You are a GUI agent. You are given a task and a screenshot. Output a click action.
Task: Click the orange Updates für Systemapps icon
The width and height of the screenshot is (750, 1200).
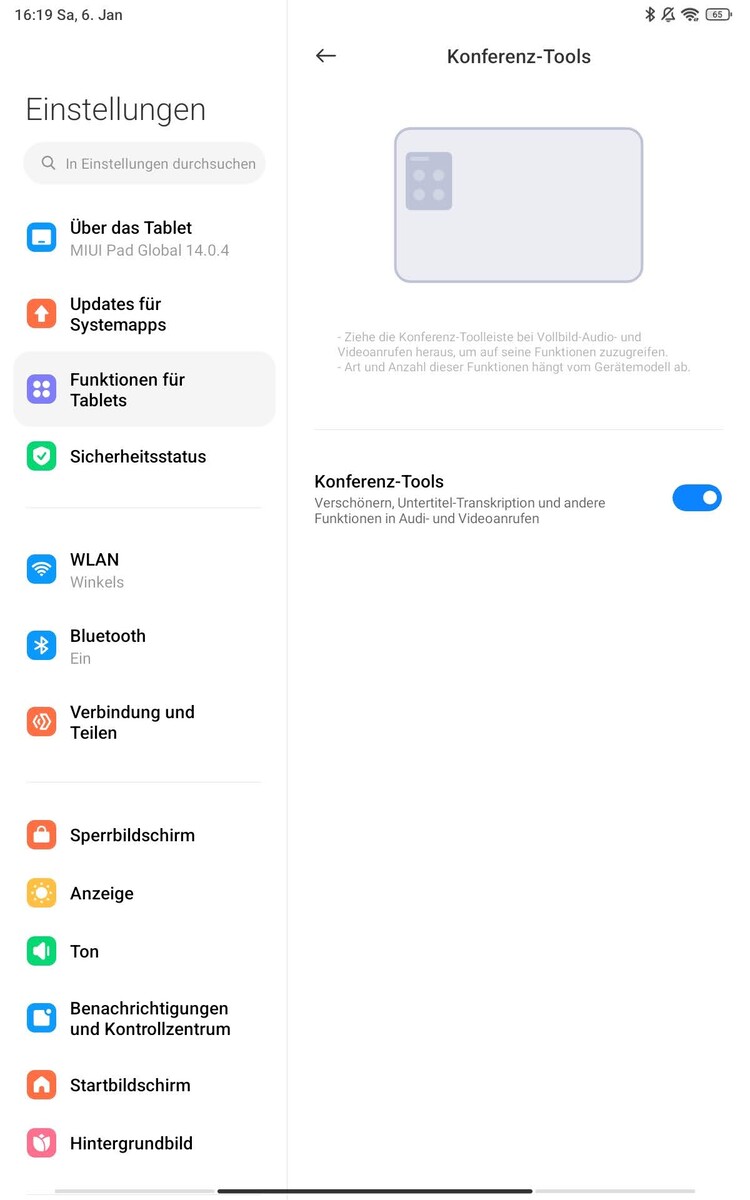tap(41, 314)
